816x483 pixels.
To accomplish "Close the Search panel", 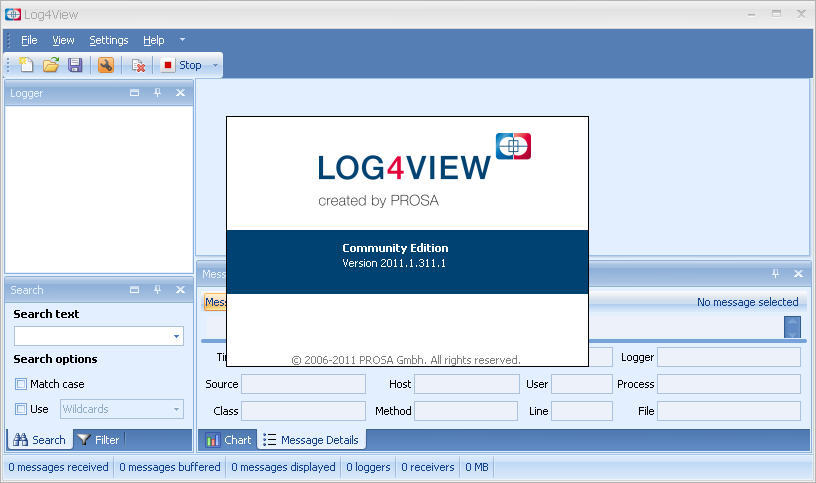I will point(180,290).
